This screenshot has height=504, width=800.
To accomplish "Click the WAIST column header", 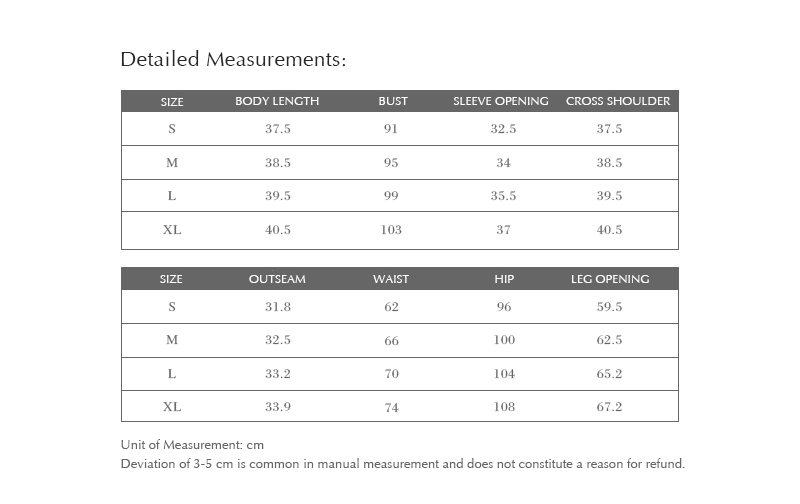I will [391, 279].
